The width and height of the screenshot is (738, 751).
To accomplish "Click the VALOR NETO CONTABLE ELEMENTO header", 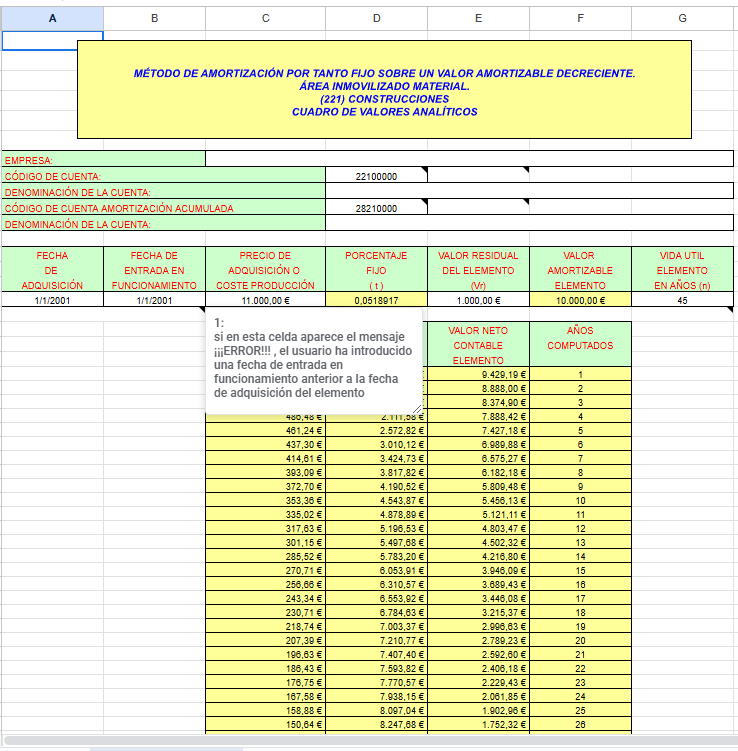I will 478,344.
